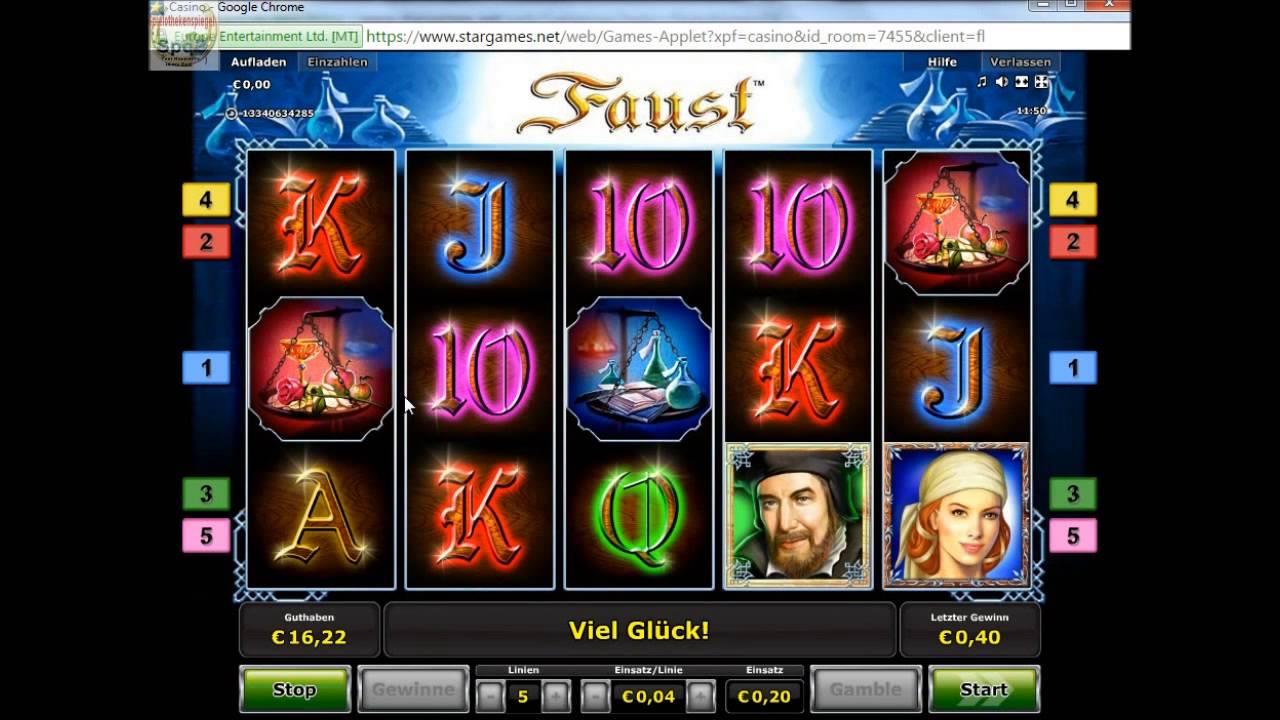Spin with the green Start button
The image size is (1280, 720).
pos(985,689)
